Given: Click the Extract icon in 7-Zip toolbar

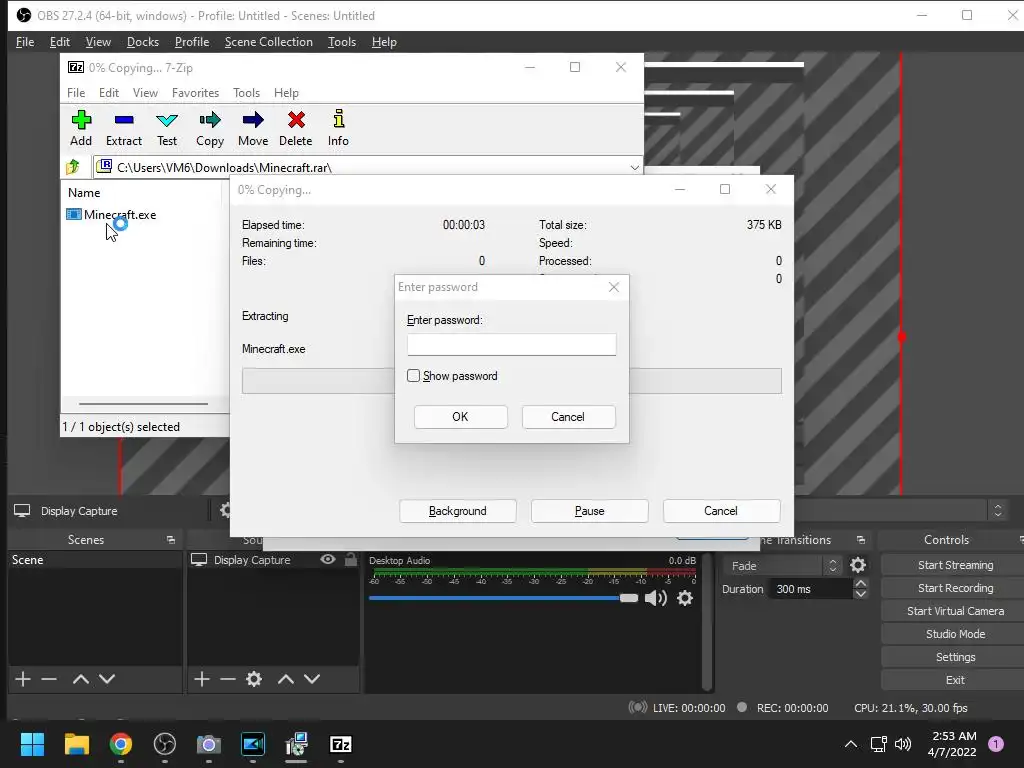Looking at the screenshot, I should click(x=123, y=120).
